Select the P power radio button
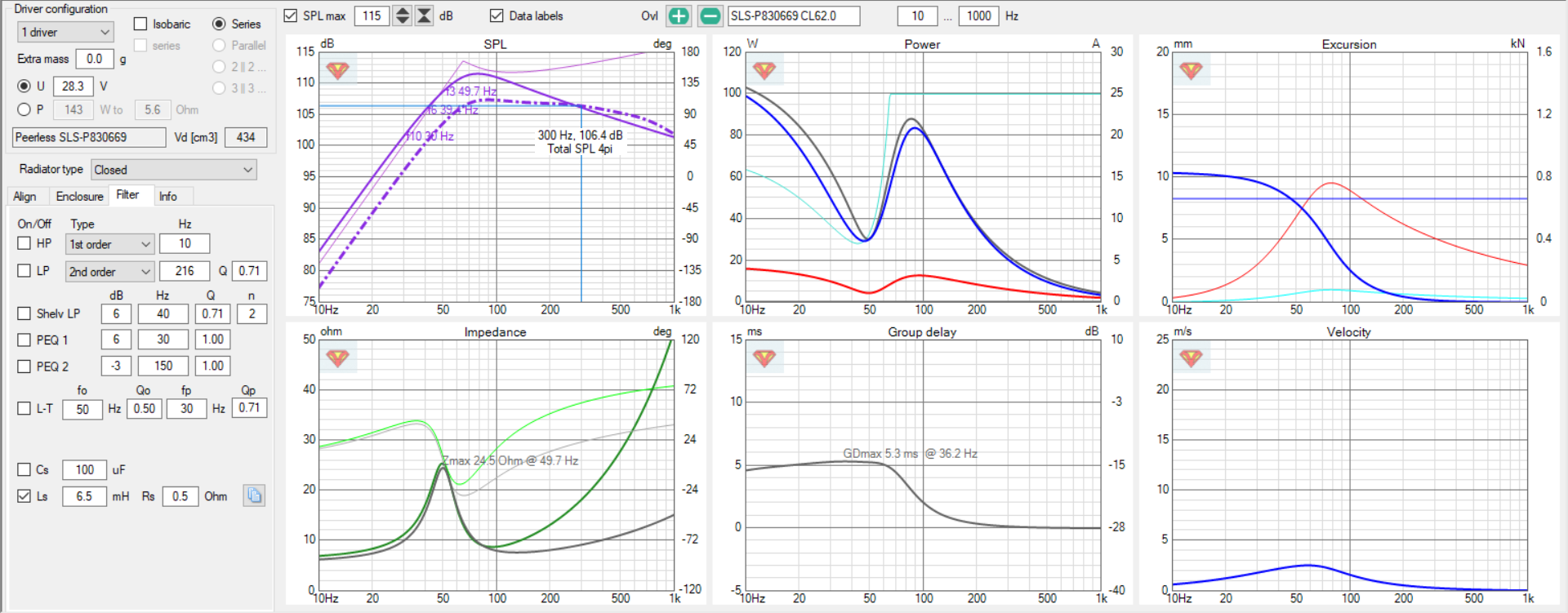Screen dimensions: 1568x613 pyautogui.click(x=24, y=109)
